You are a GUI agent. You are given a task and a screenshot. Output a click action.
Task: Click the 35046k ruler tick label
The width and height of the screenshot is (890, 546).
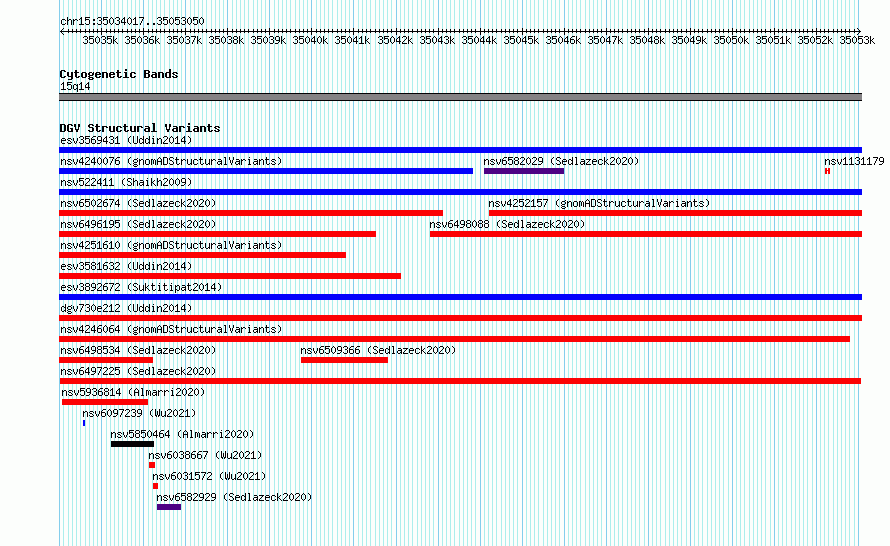(x=563, y=40)
